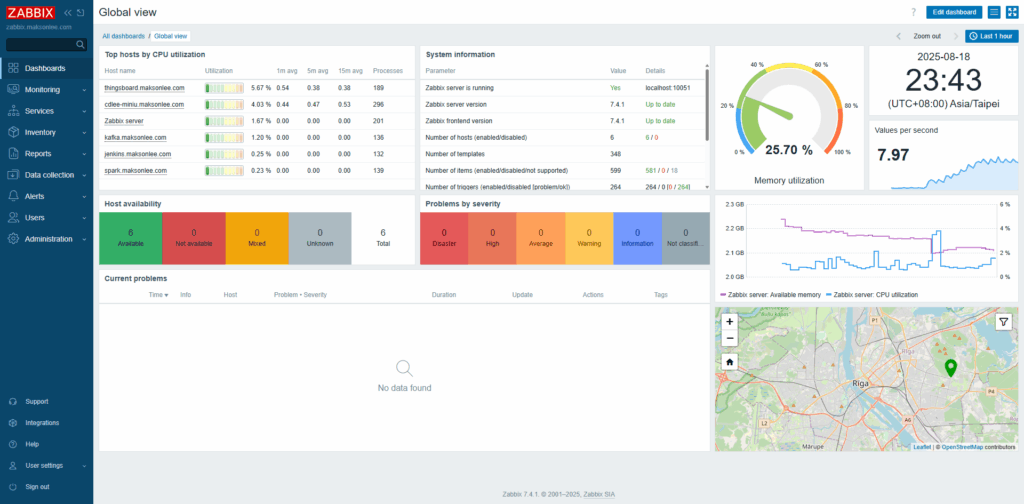Open kafka.maksonlee.com host link
1024x504 pixels.
pos(135,138)
